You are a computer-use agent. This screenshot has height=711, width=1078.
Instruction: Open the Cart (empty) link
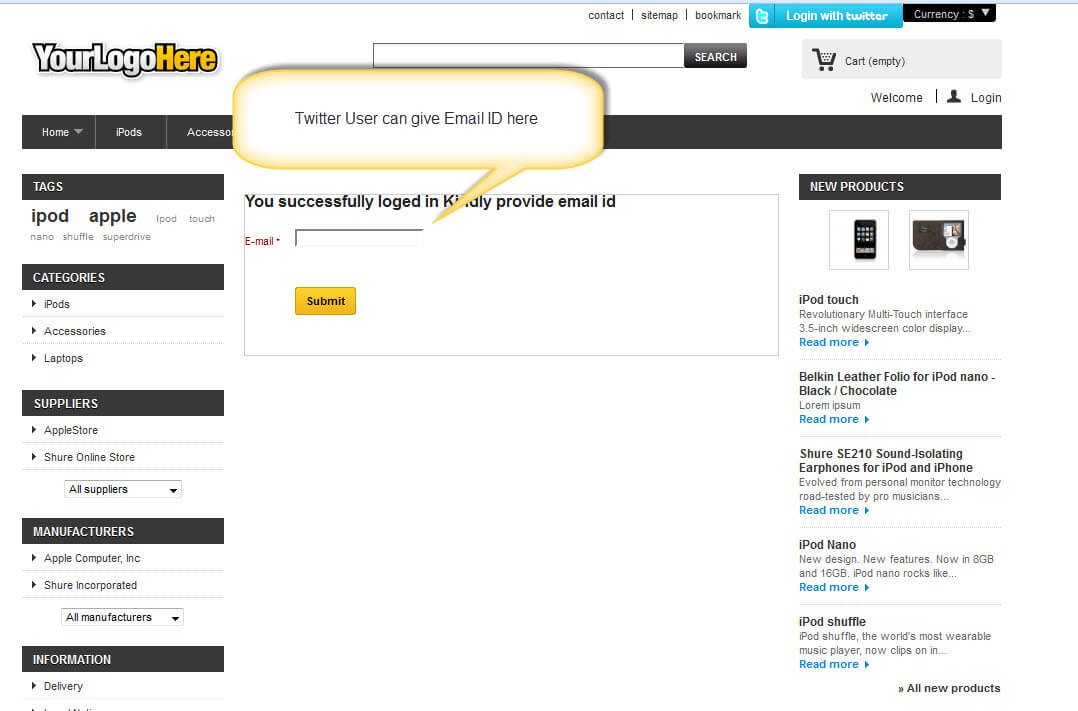(x=874, y=61)
